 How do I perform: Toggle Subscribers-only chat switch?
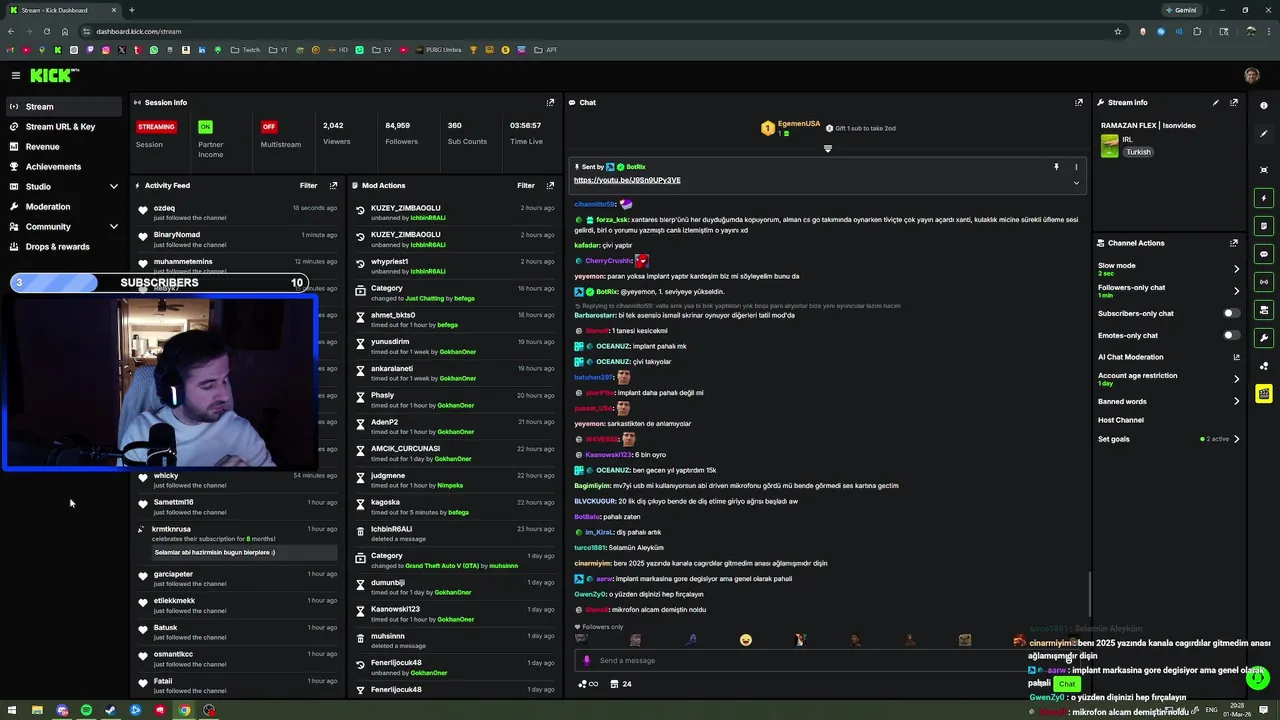(1232, 313)
